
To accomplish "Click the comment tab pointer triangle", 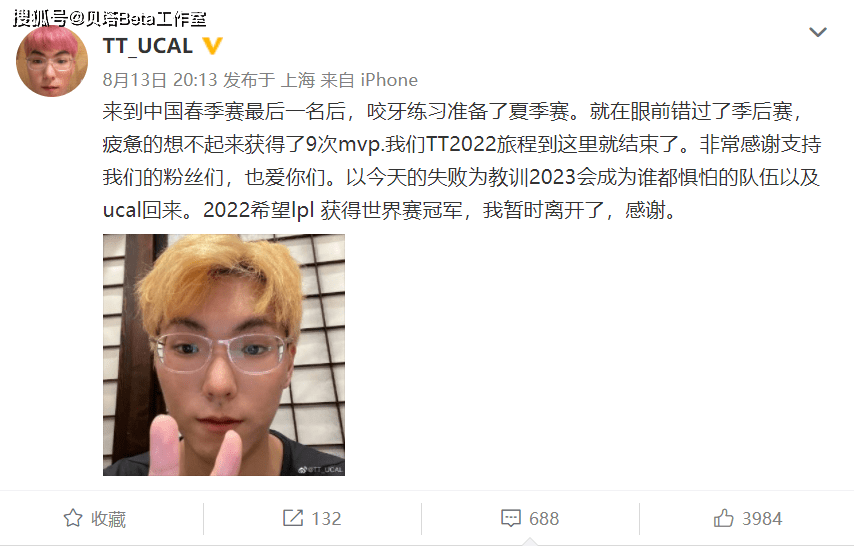I will point(530,541).
